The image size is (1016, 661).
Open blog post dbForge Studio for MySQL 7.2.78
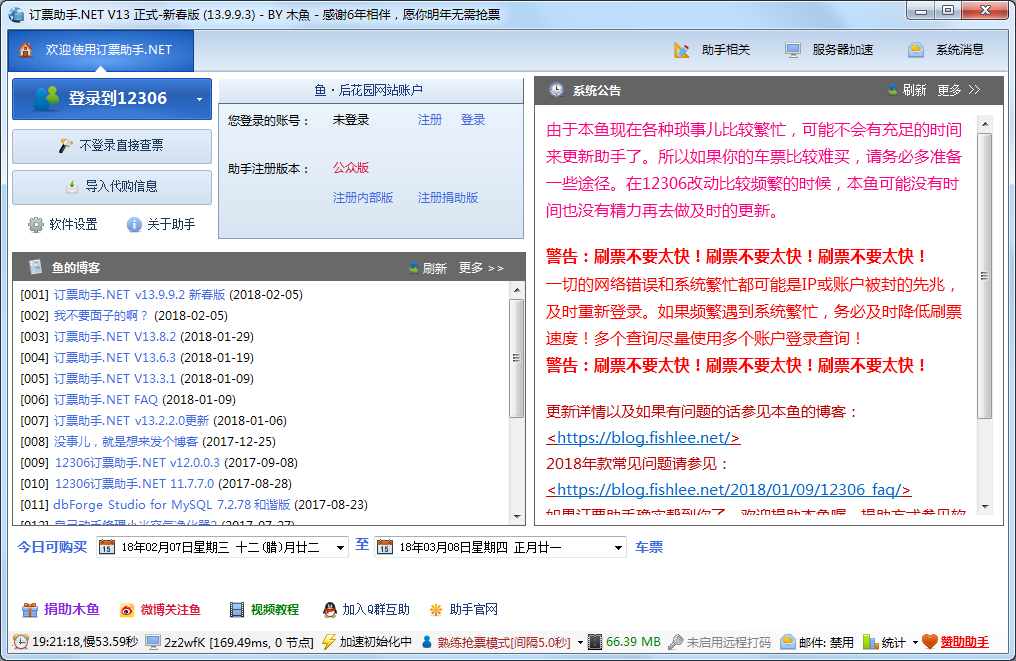(x=172, y=505)
